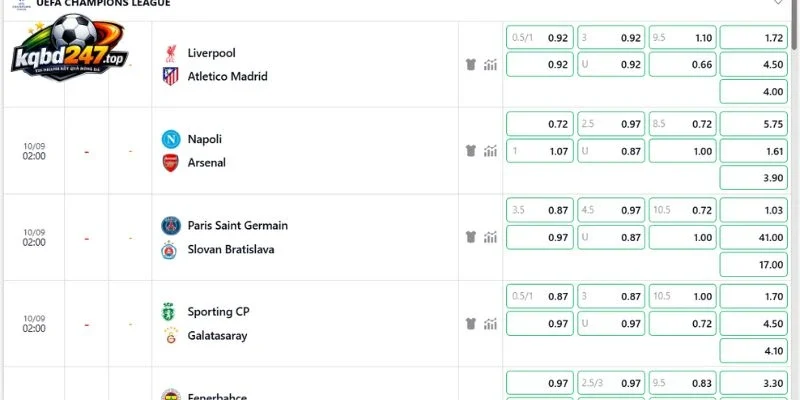Click the kqbd247.top football logo
Screen dimensions: 800x400
coord(69,47)
